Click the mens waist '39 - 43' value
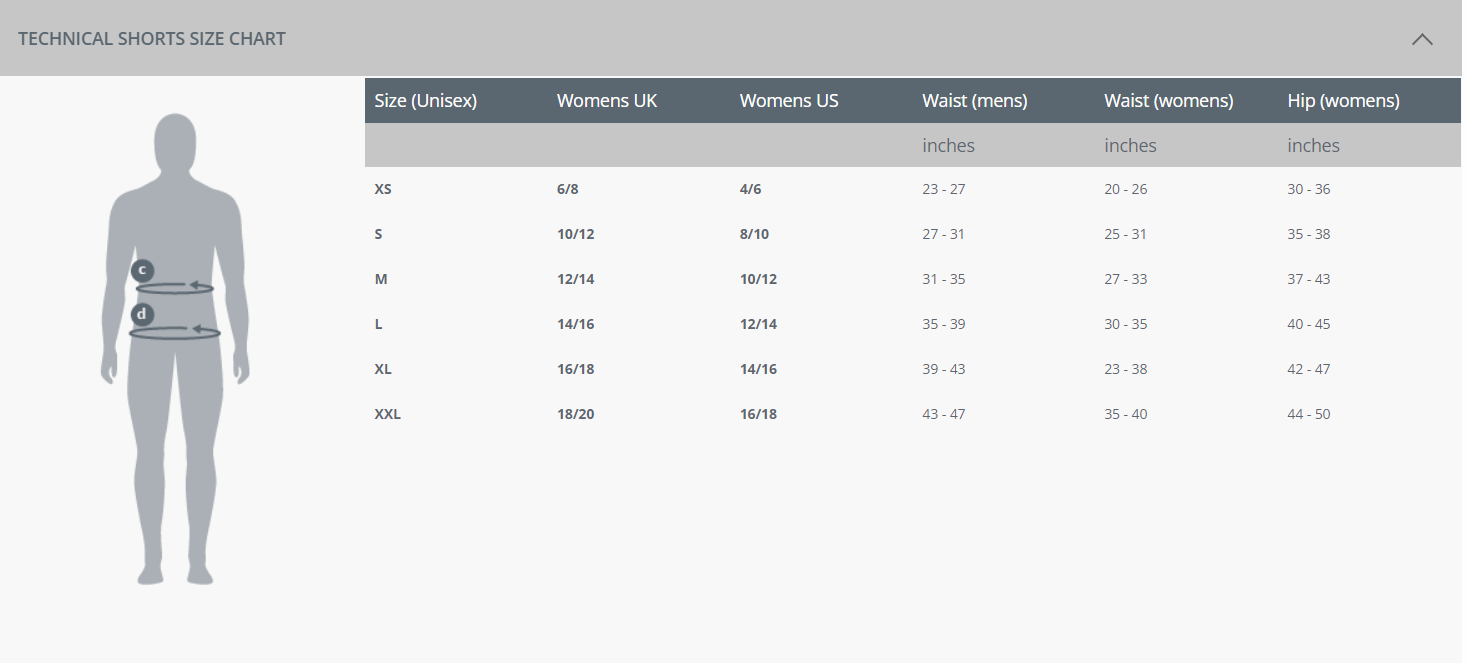Viewport: 1467px width, 663px height. pyautogui.click(x=943, y=369)
